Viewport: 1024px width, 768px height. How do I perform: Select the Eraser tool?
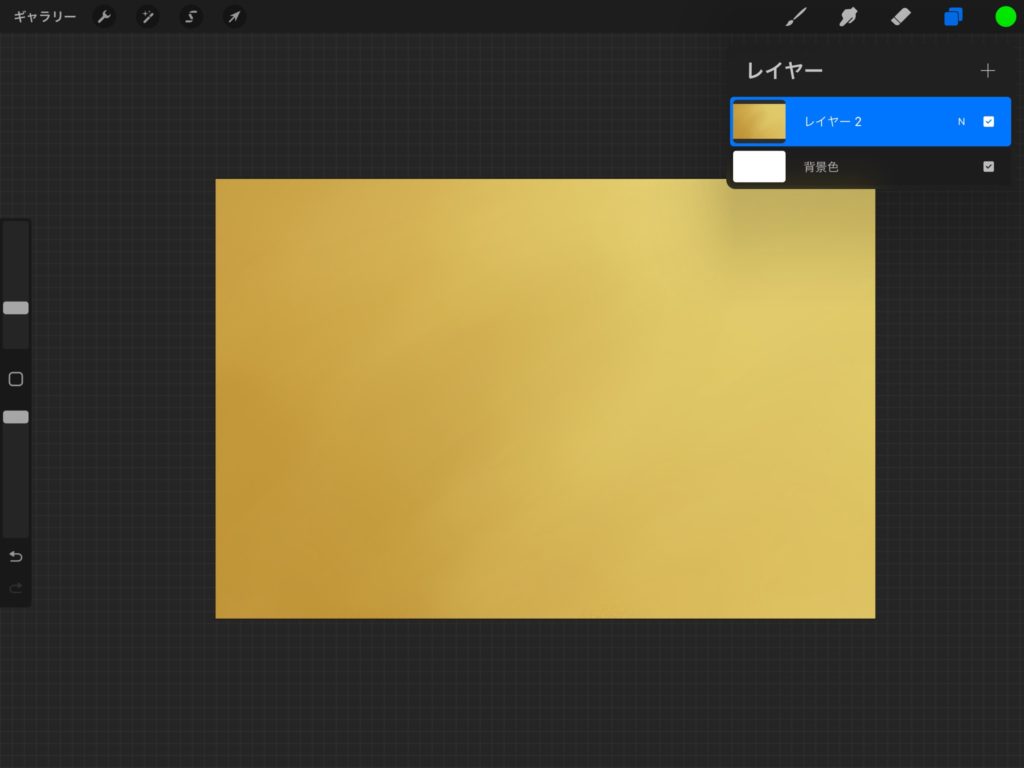click(900, 17)
